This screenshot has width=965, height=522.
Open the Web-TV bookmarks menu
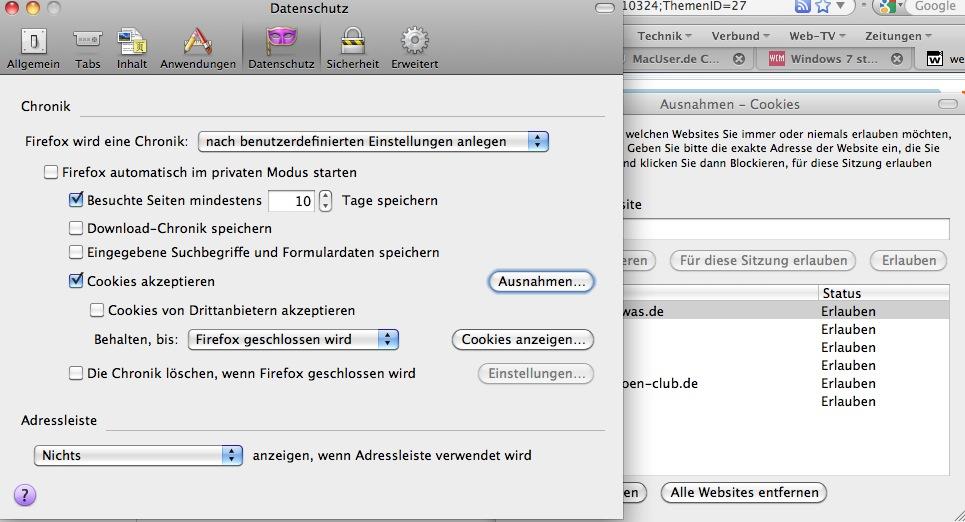point(817,36)
